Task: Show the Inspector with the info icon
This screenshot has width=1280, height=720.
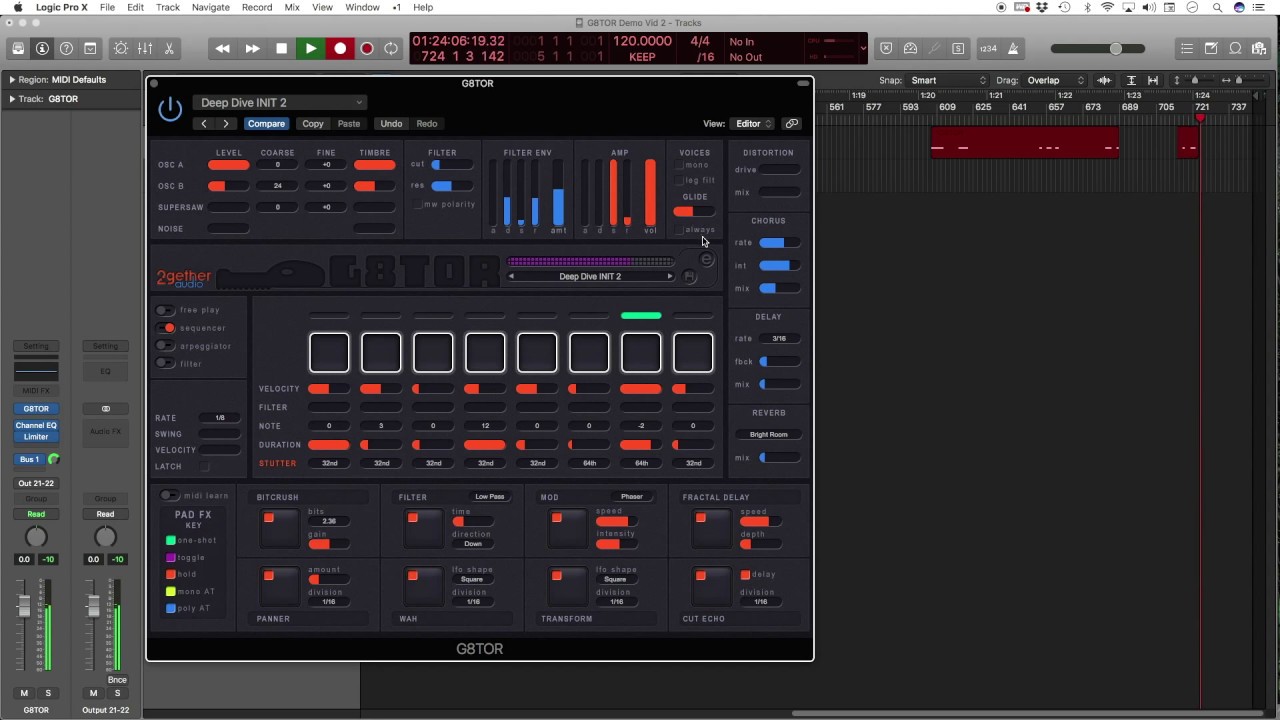Action: (42, 48)
